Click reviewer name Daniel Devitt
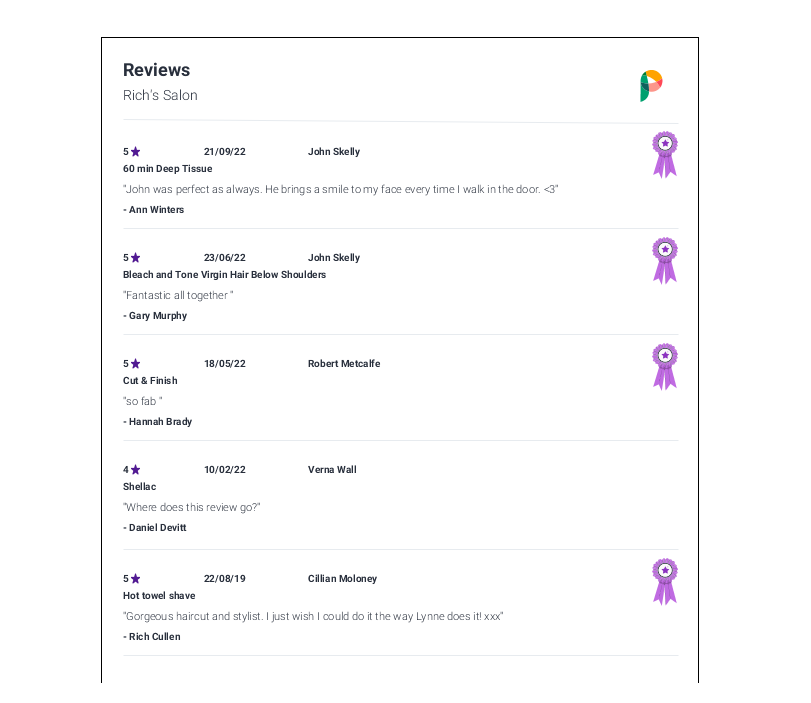 155,528
